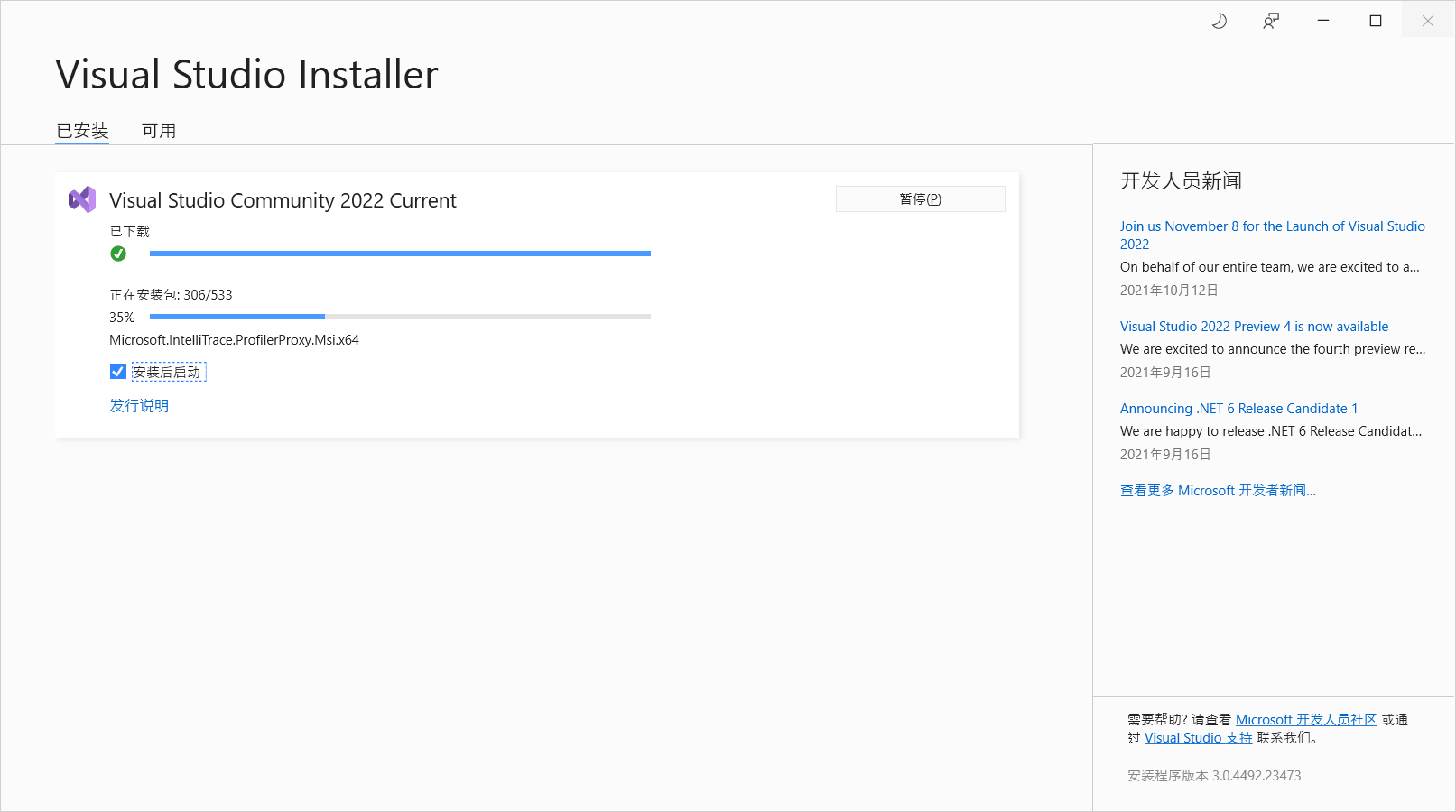Click 'We are happy to release .NET 6' summary
Viewport: 1456px width, 812px height.
pyautogui.click(x=1271, y=431)
